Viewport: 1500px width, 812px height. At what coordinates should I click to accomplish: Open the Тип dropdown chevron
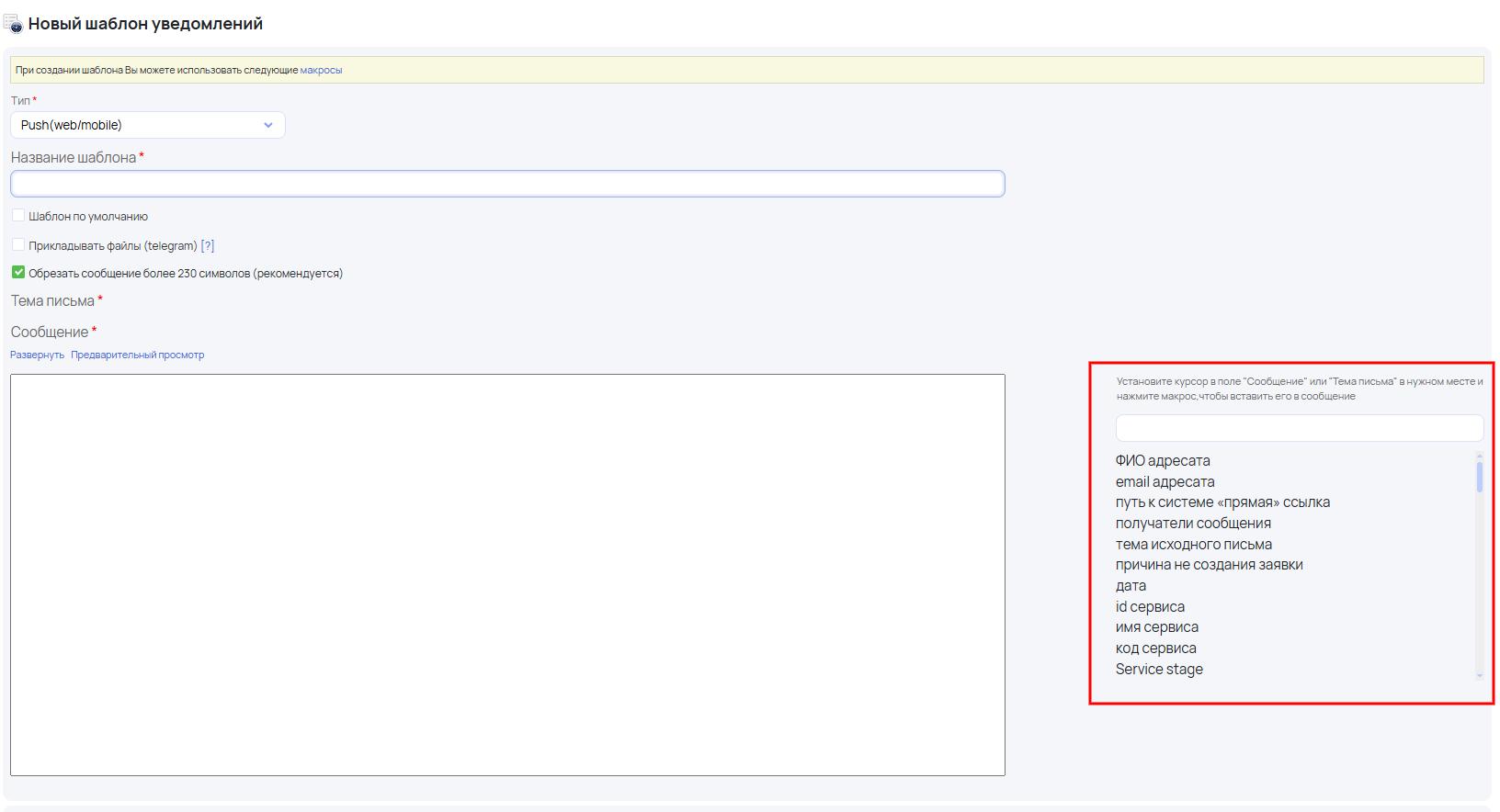tap(267, 125)
